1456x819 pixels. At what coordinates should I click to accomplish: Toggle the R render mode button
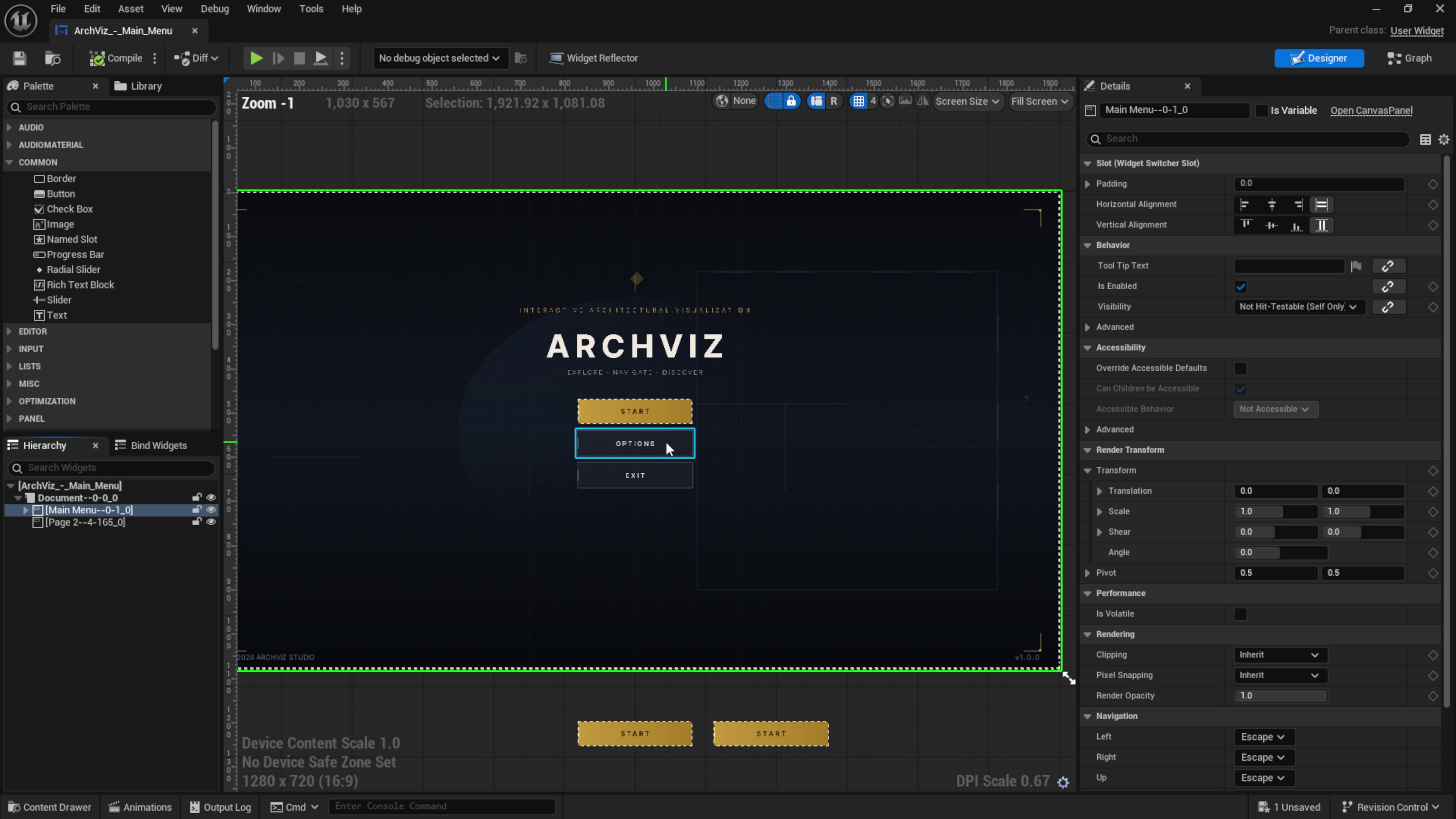tap(834, 101)
